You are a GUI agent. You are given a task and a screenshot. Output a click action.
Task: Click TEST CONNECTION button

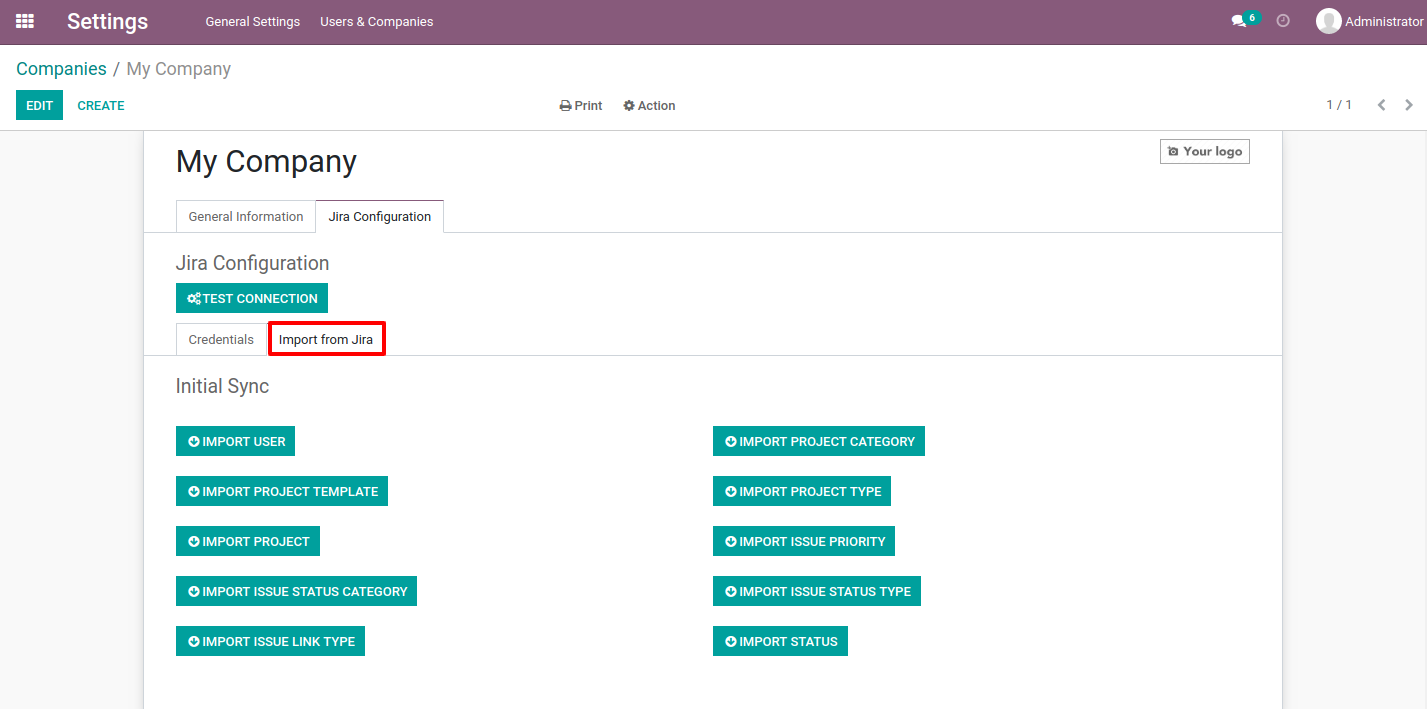click(252, 298)
